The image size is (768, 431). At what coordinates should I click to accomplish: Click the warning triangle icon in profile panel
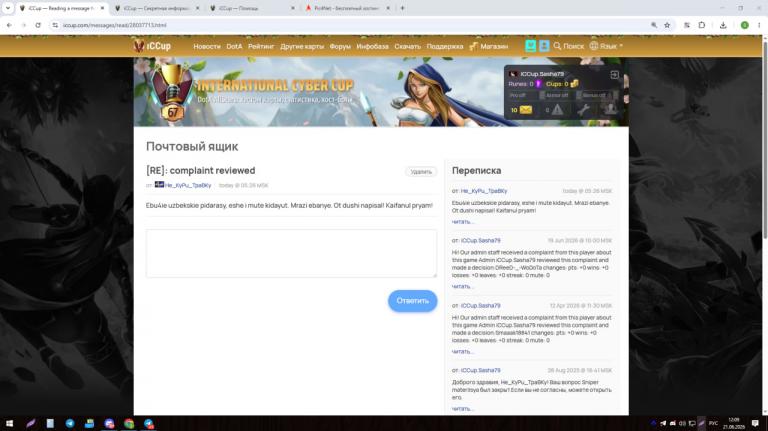coord(557,110)
